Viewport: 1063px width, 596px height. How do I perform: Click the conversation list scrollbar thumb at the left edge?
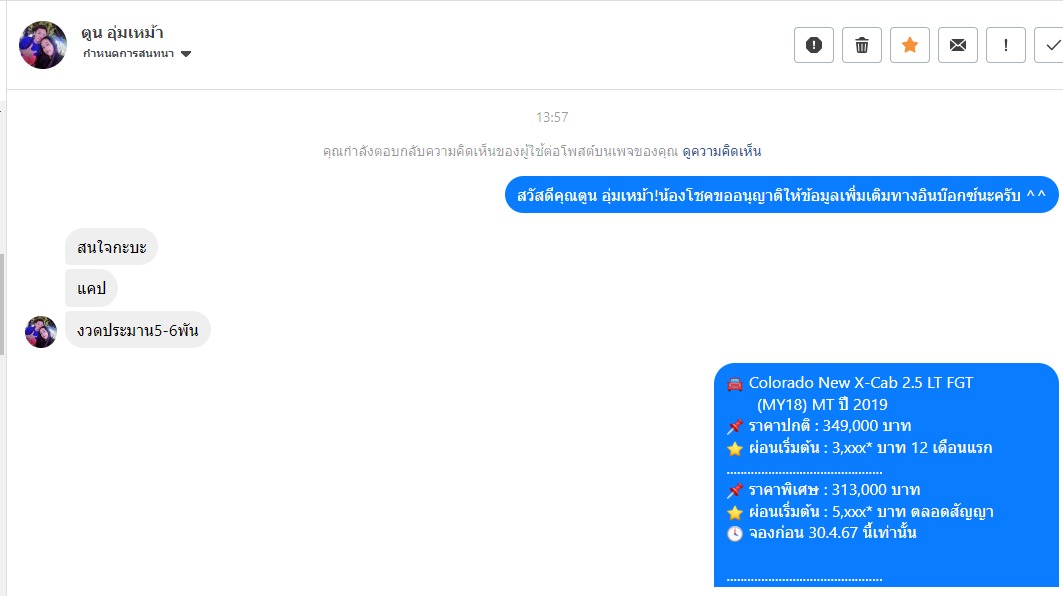point(2,304)
